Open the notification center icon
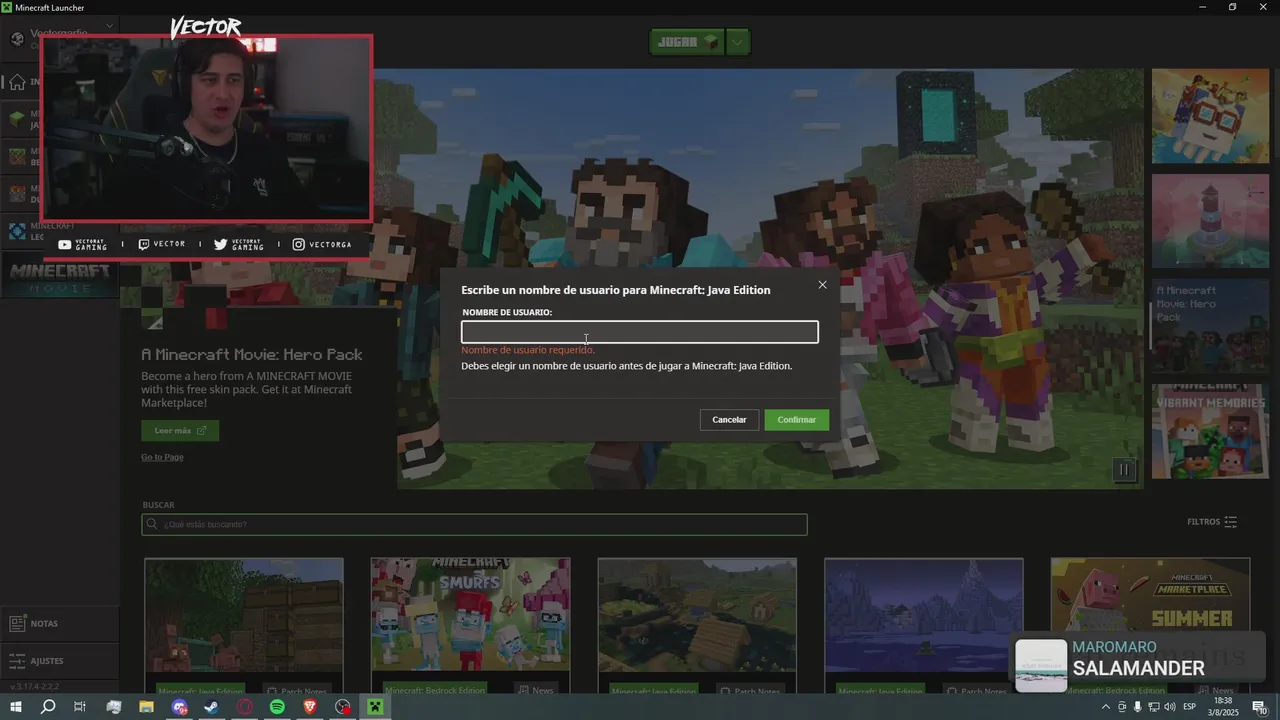Image resolution: width=1280 pixels, height=720 pixels. [x=1258, y=707]
